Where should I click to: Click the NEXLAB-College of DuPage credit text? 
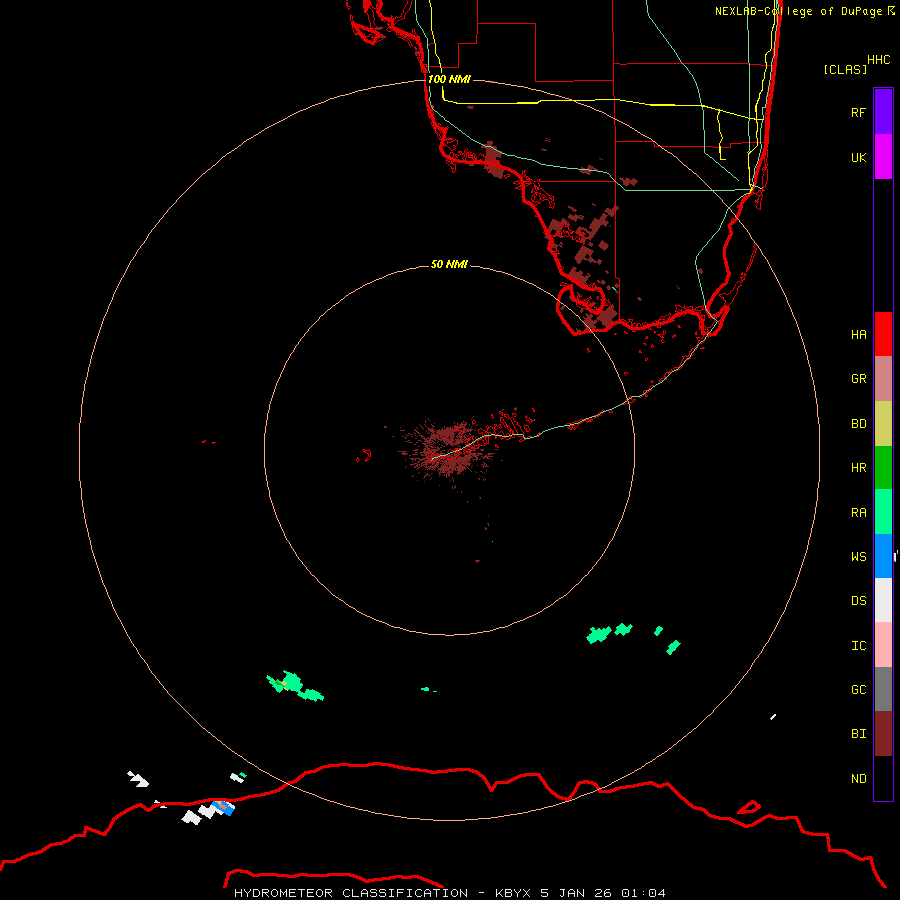(x=804, y=11)
